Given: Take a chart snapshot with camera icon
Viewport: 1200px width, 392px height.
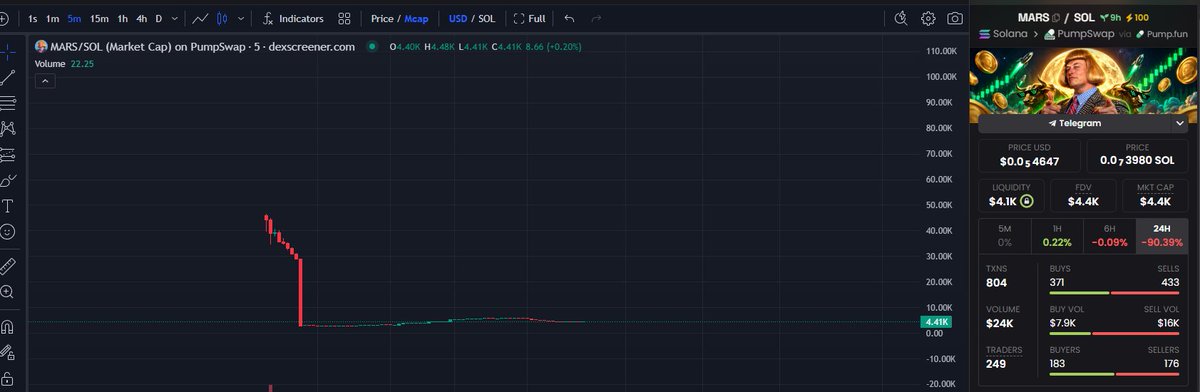Looking at the screenshot, I should [955, 18].
